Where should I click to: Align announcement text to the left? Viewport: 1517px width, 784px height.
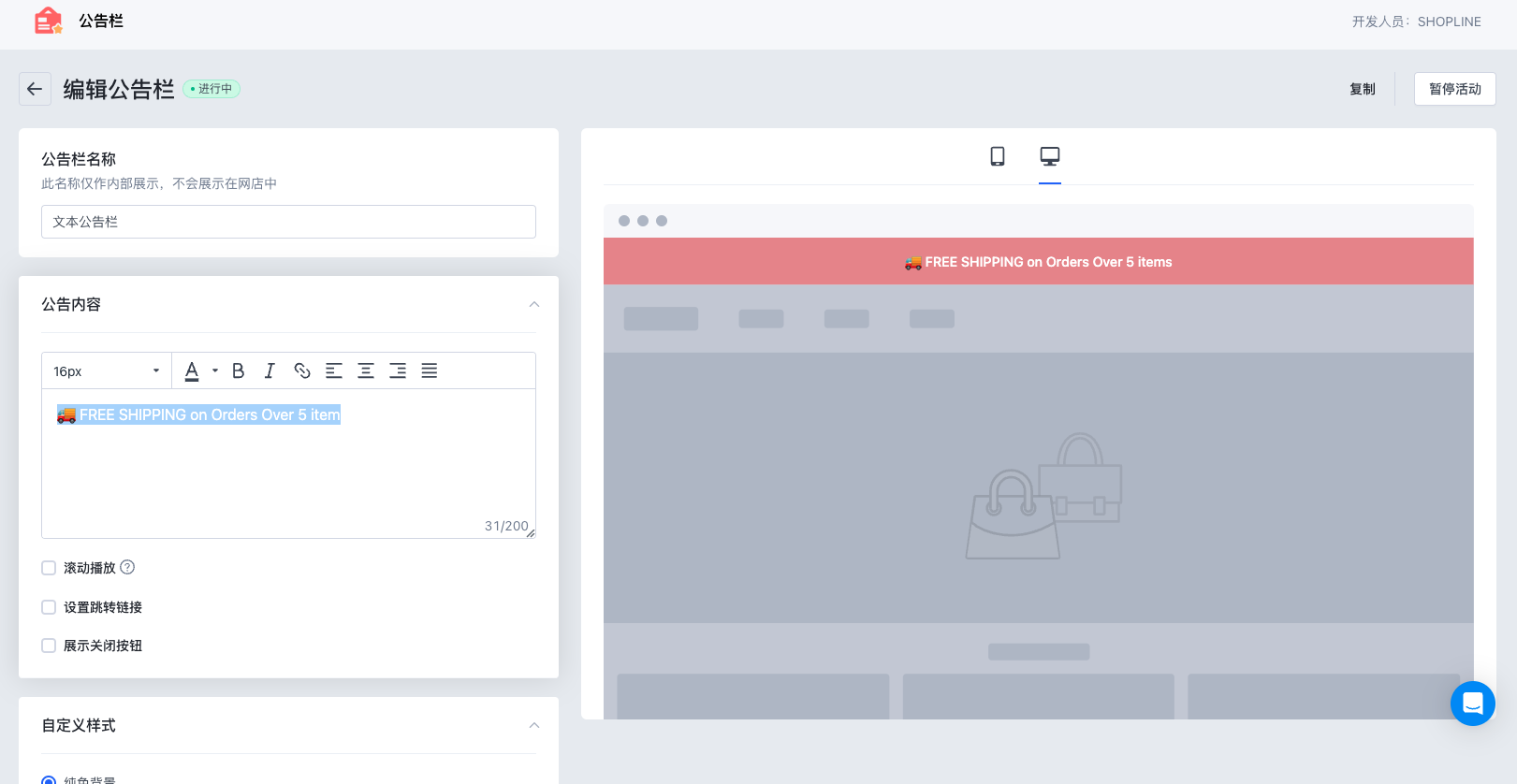pyautogui.click(x=333, y=371)
